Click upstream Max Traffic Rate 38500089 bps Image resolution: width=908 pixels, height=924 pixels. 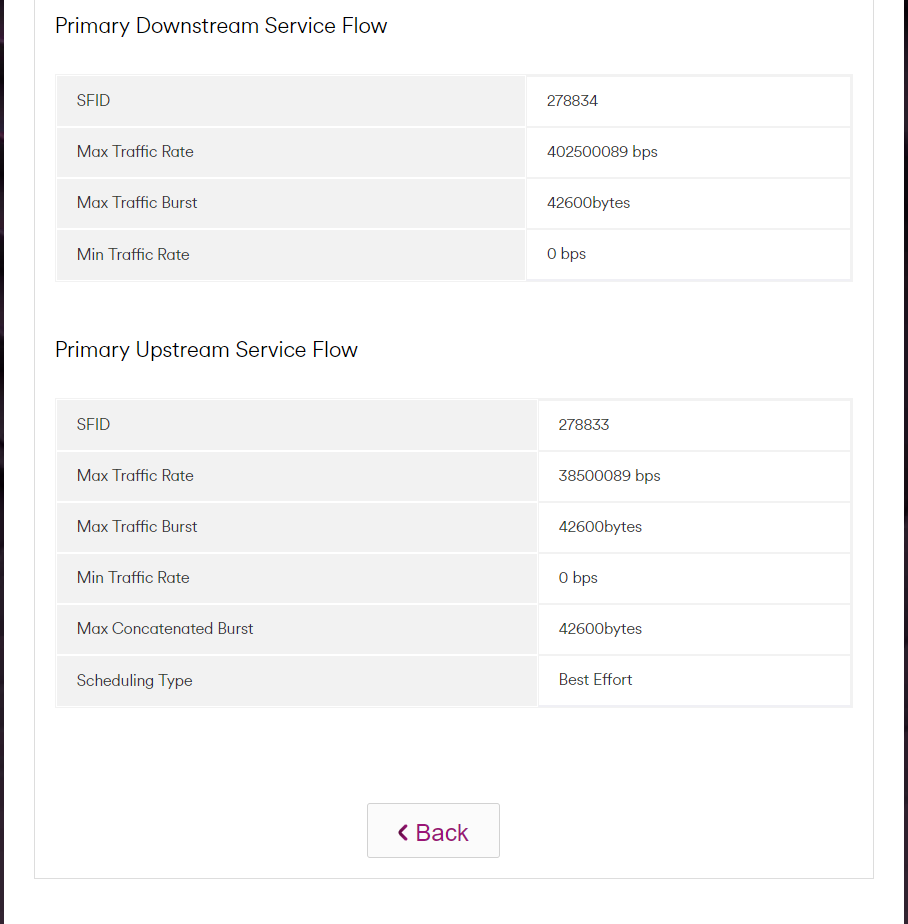[609, 476]
